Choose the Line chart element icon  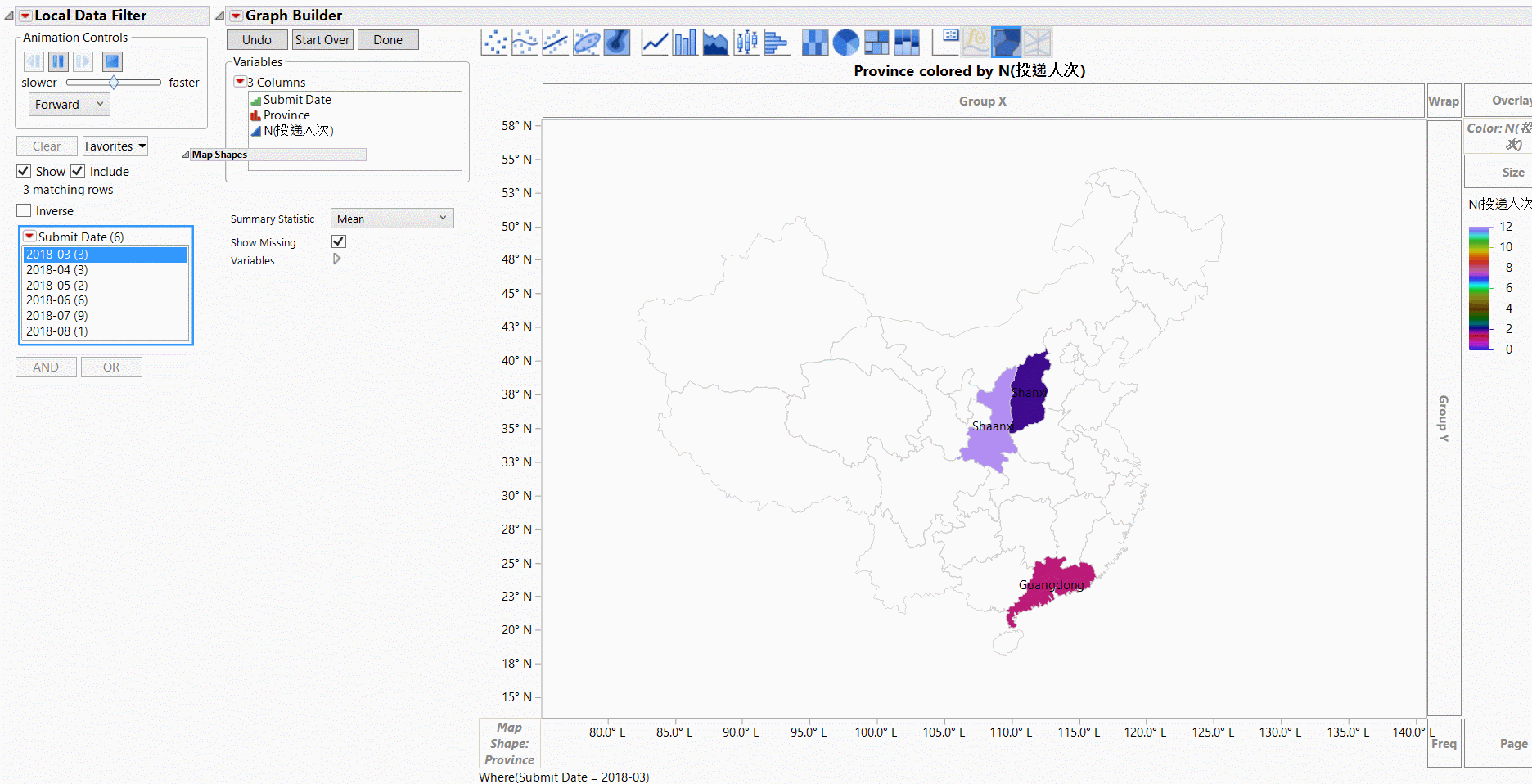[655, 42]
